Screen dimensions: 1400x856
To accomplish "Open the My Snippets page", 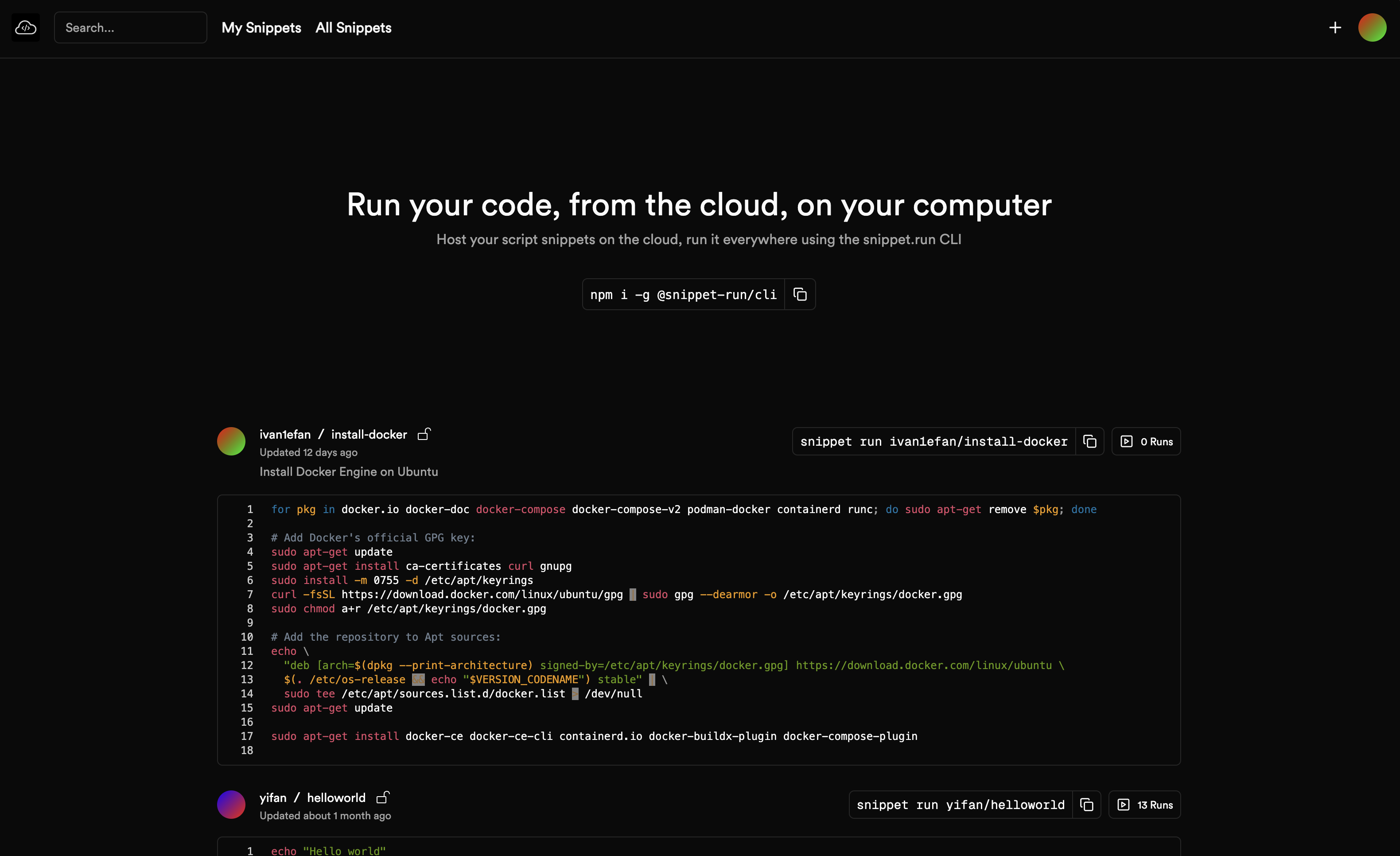I will tap(261, 27).
